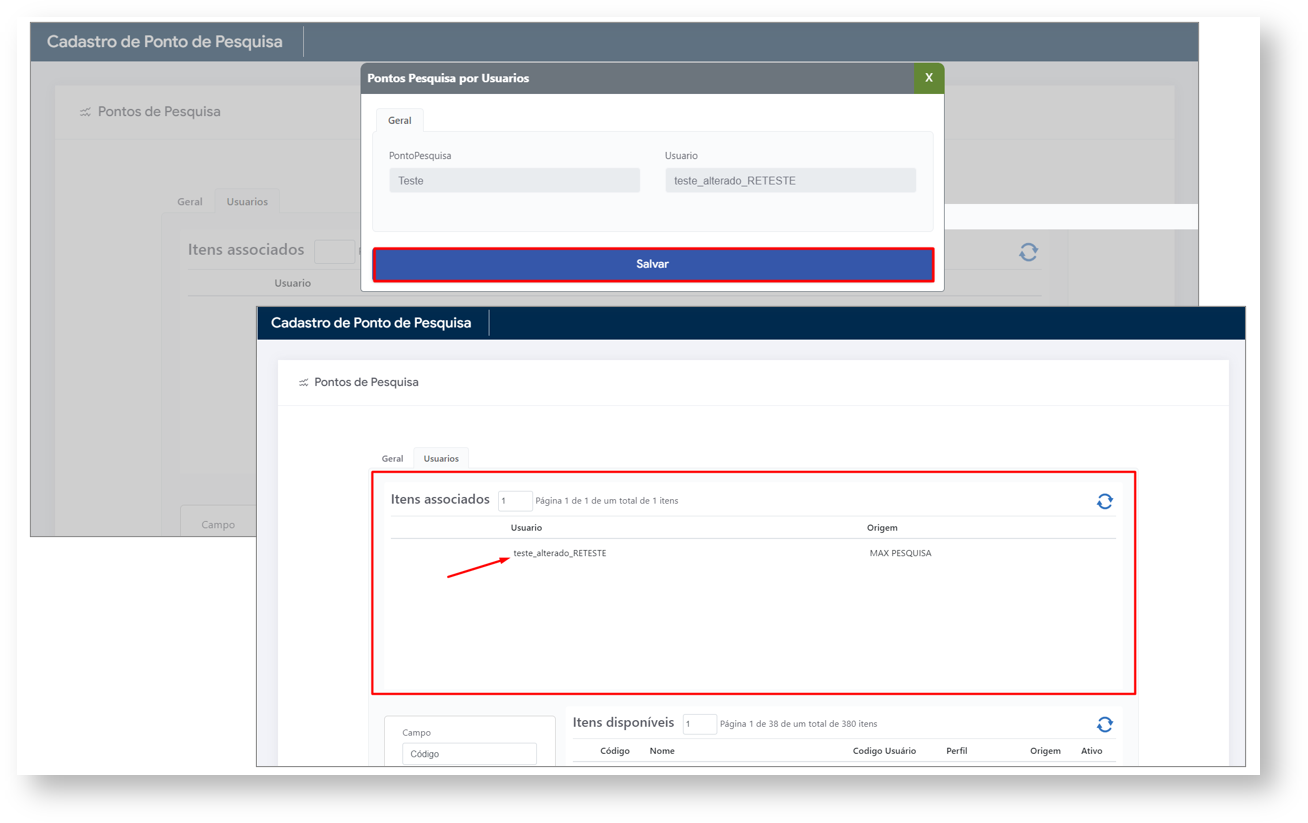Select the teste_alterado_RETESTE row in Itens associados
Image resolution: width=1308 pixels, height=823 pixels.
tap(753, 553)
